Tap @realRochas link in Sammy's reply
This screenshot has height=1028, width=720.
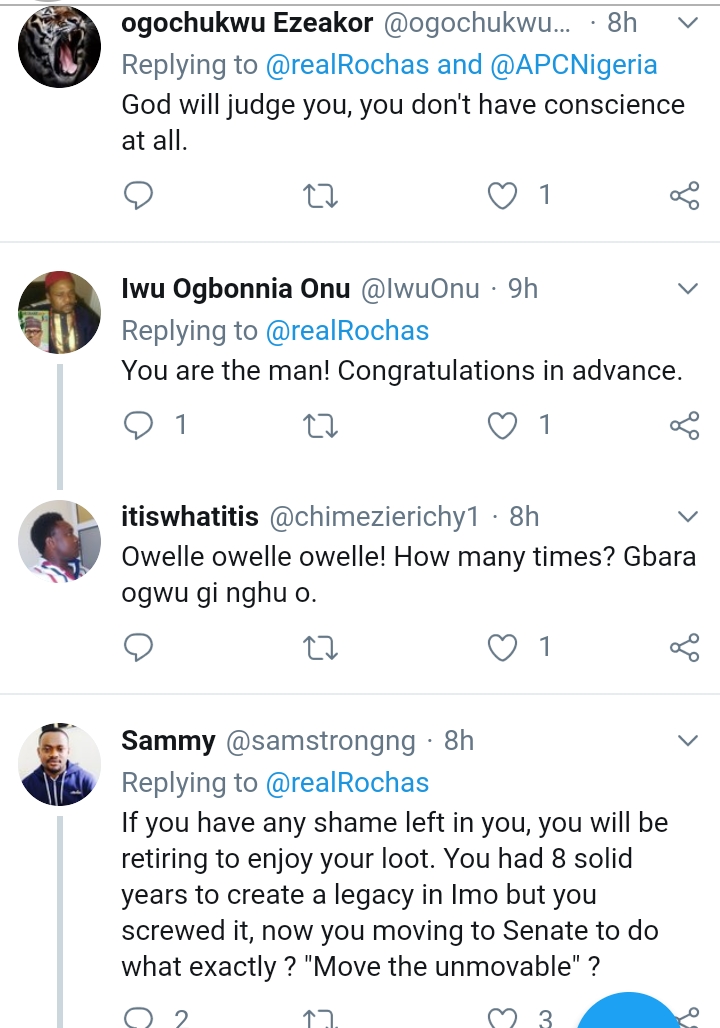pyautogui.click(x=347, y=782)
